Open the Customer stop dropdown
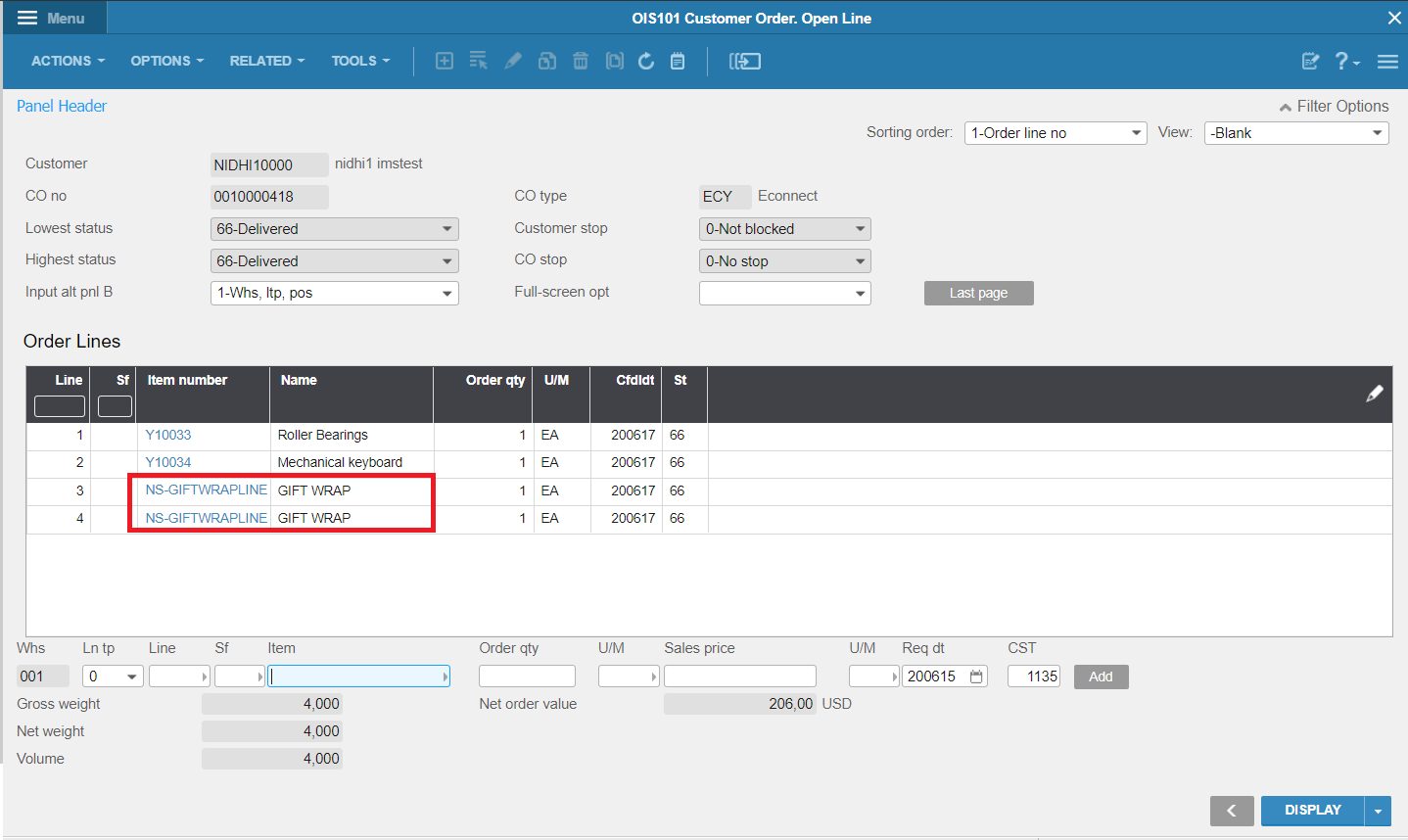Viewport: 1408px width, 840px height. click(x=785, y=229)
